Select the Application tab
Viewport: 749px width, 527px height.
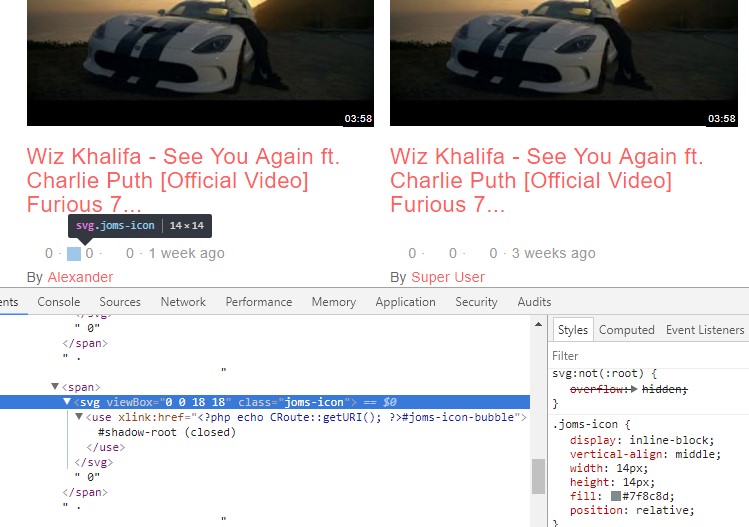click(405, 302)
